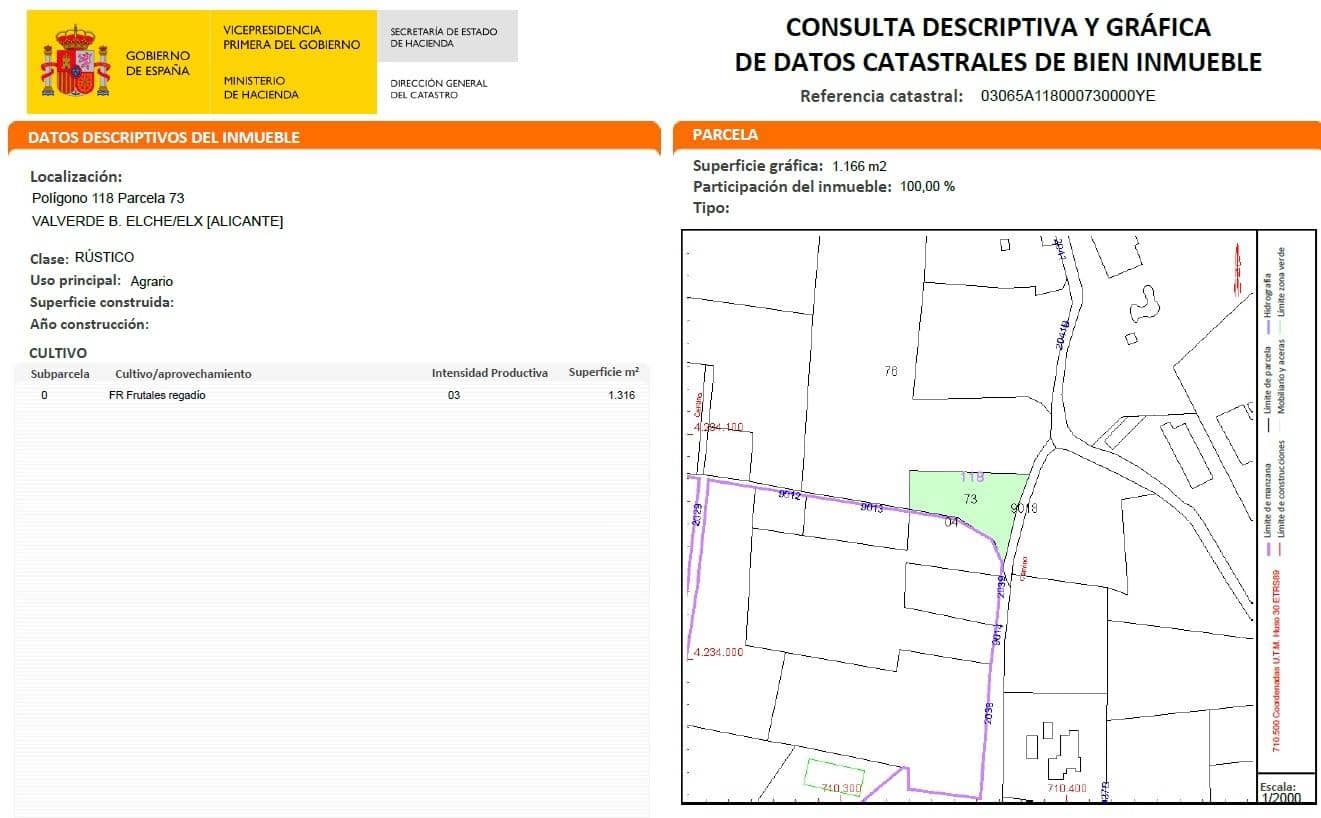
Task: Click the Escala 1/2000 box
Action: click(1284, 791)
